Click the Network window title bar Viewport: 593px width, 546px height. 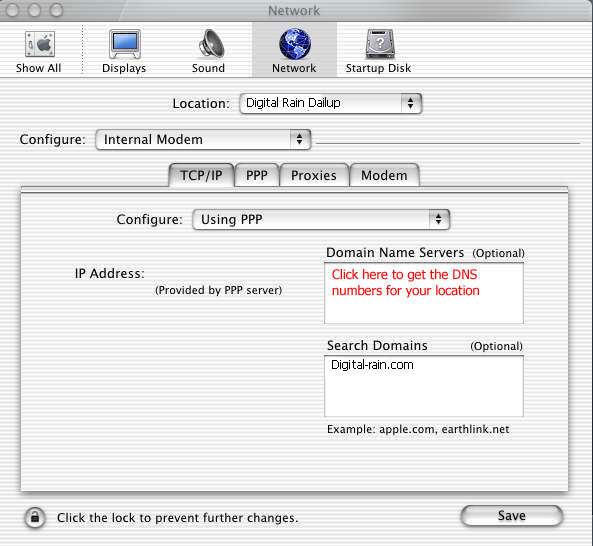[294, 11]
